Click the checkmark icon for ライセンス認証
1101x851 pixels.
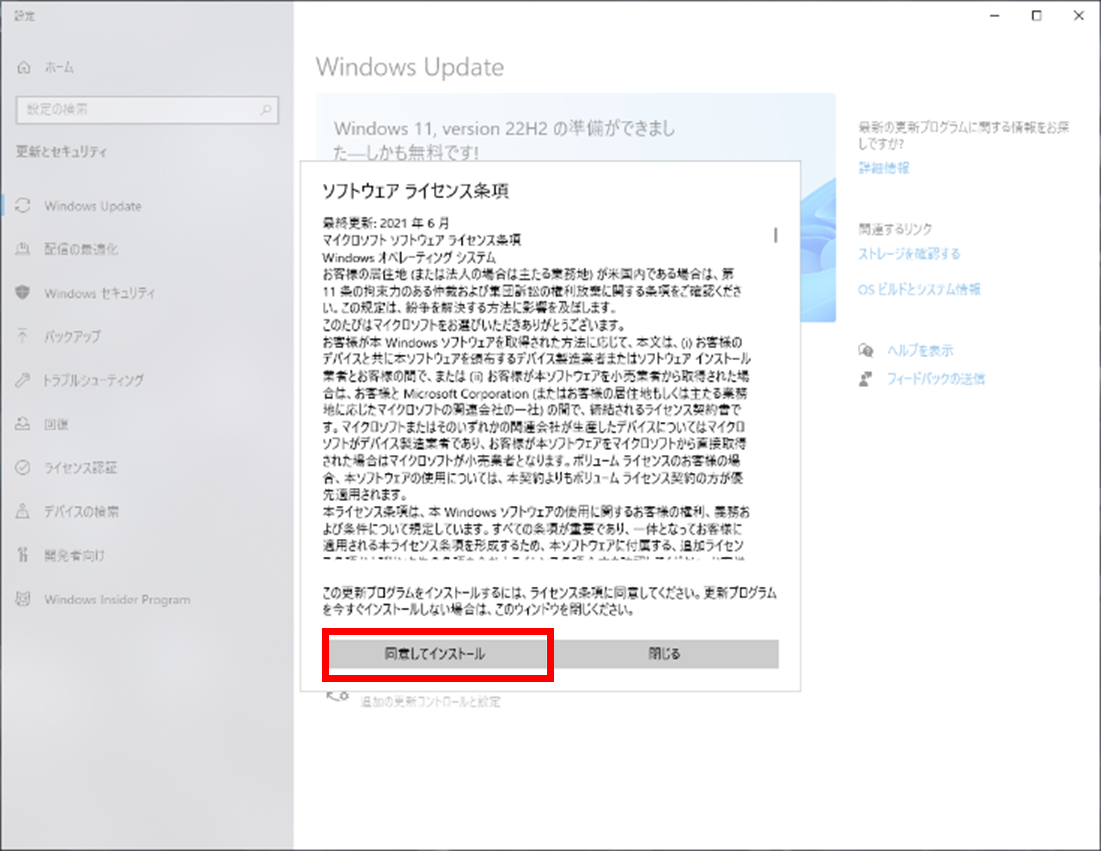point(23,467)
